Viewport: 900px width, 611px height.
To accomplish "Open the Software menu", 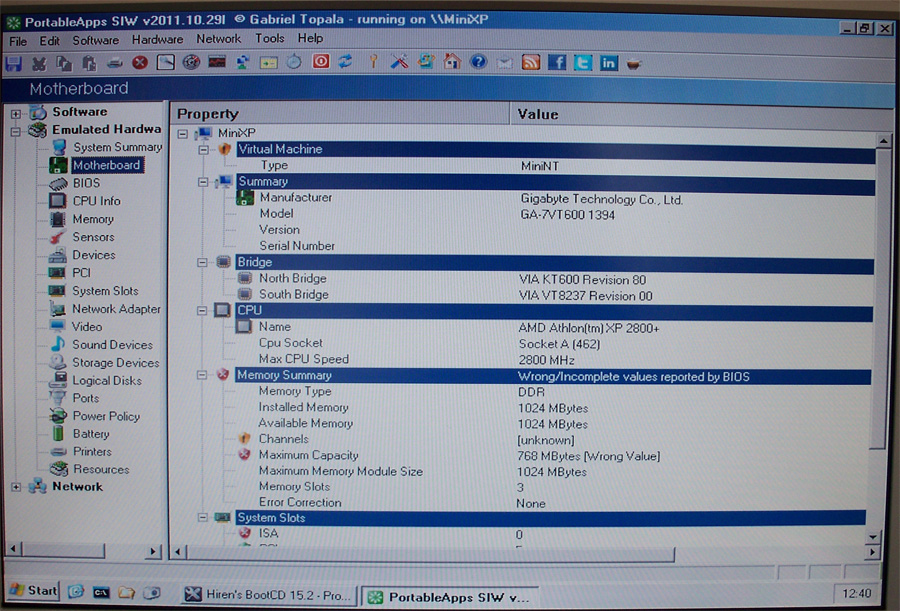I will (x=95, y=40).
